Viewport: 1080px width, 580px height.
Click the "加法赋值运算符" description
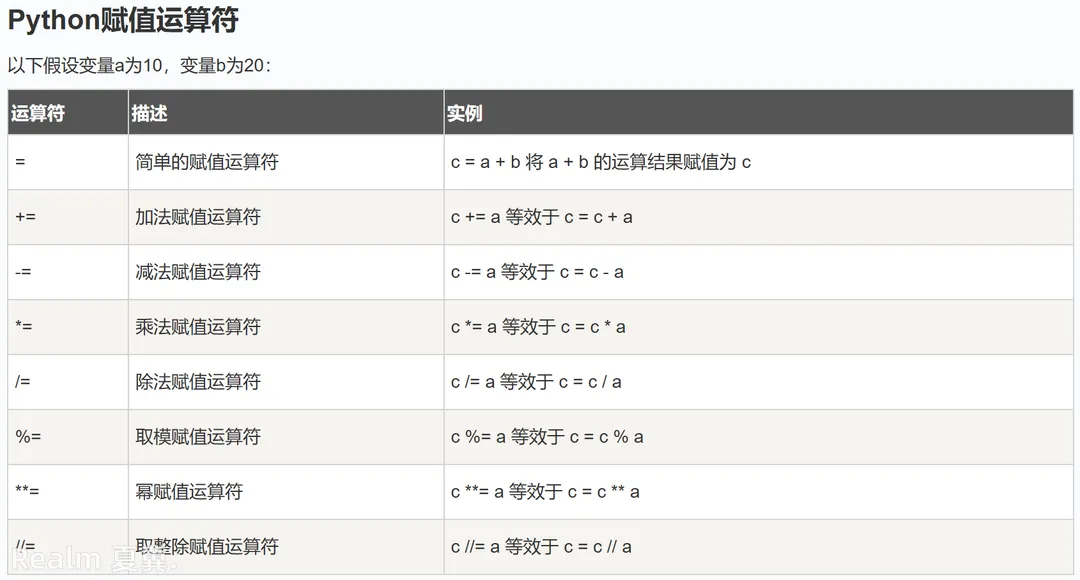click(198, 217)
